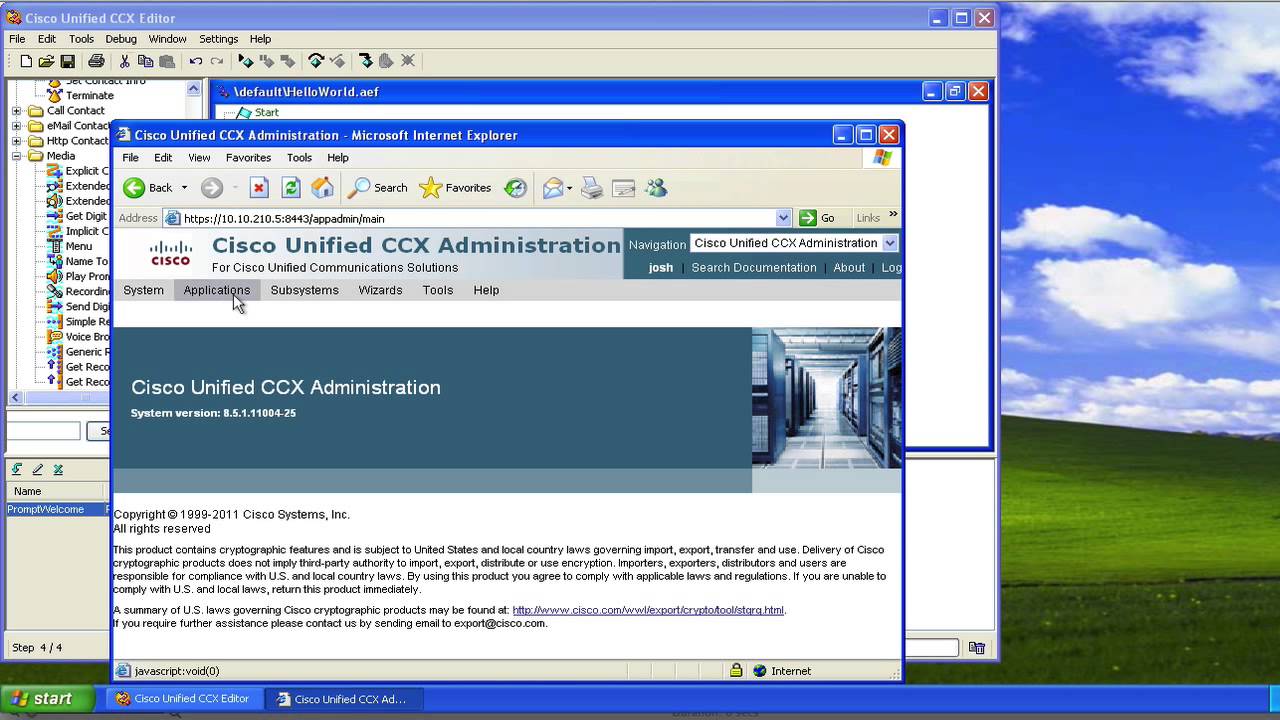Click New document icon in CCX Editor toolbar
Image resolution: width=1280 pixels, height=720 pixels.
[26, 61]
